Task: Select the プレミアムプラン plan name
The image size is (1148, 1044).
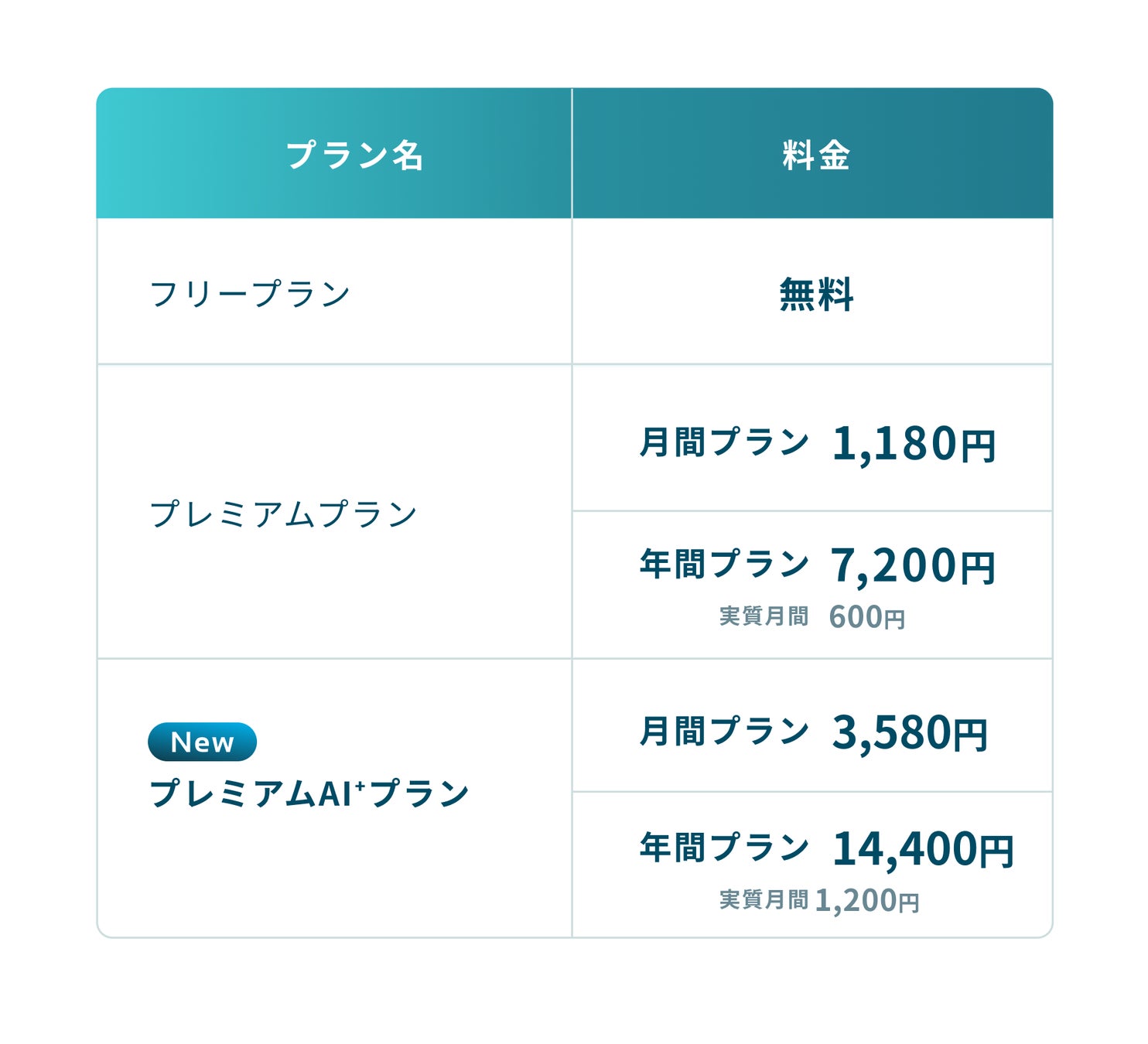Action: pos(283,514)
